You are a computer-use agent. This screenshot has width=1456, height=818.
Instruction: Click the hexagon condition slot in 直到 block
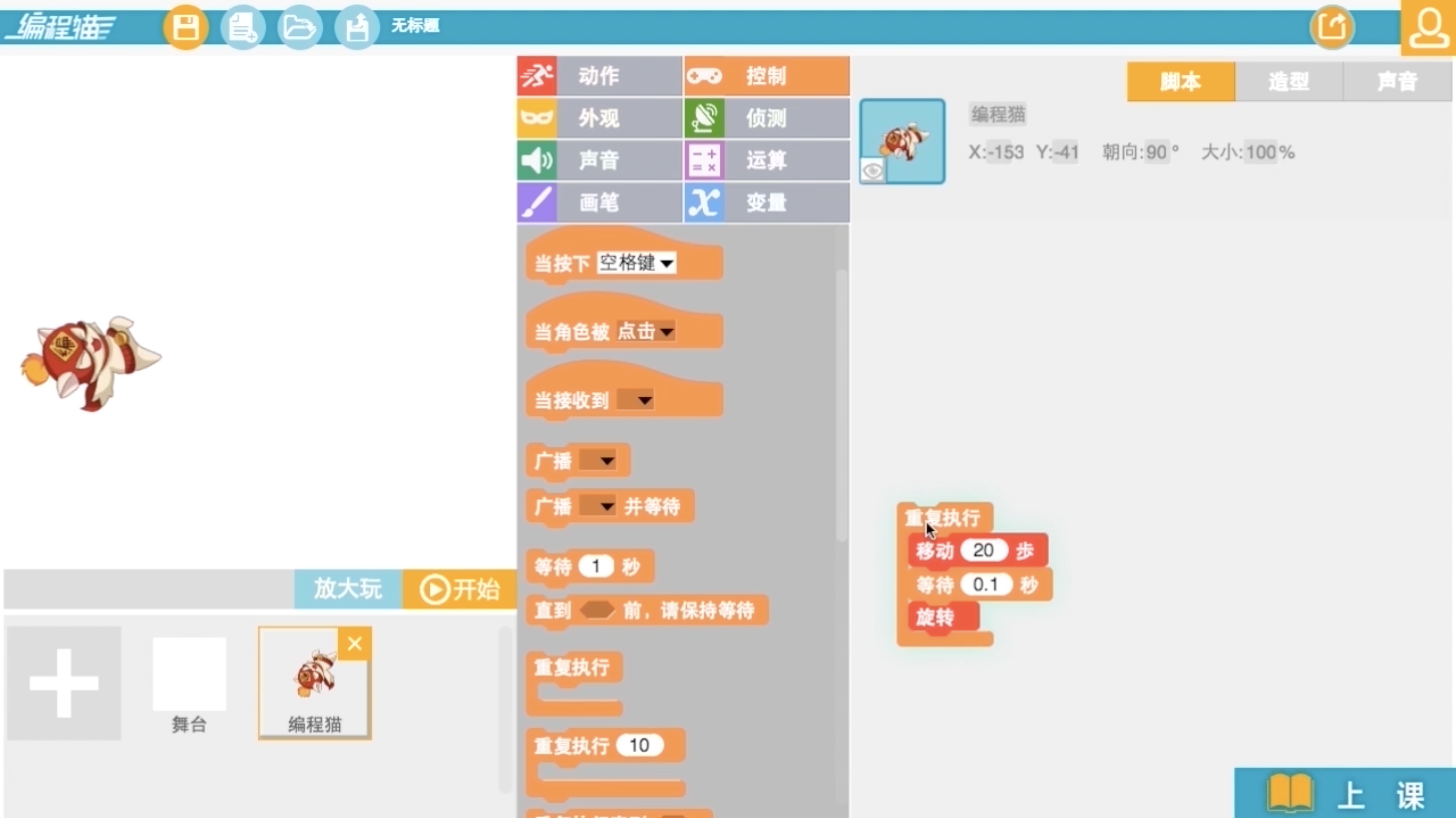(598, 610)
